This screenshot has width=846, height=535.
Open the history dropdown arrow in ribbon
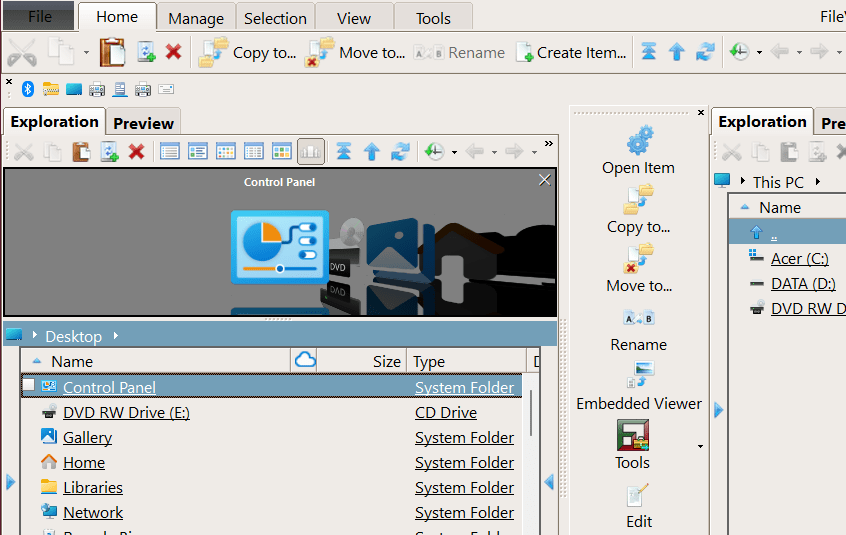pyautogui.click(x=759, y=53)
